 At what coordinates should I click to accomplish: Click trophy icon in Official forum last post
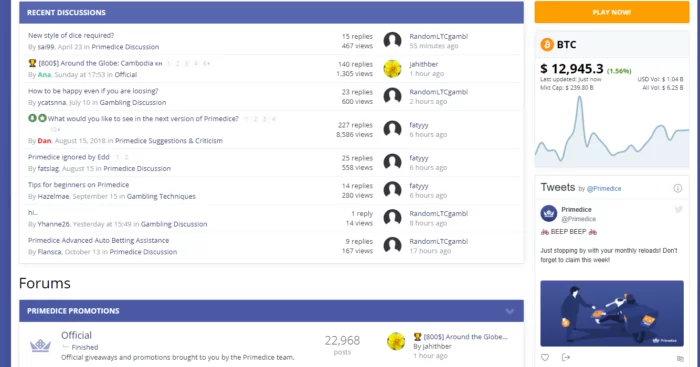417,337
